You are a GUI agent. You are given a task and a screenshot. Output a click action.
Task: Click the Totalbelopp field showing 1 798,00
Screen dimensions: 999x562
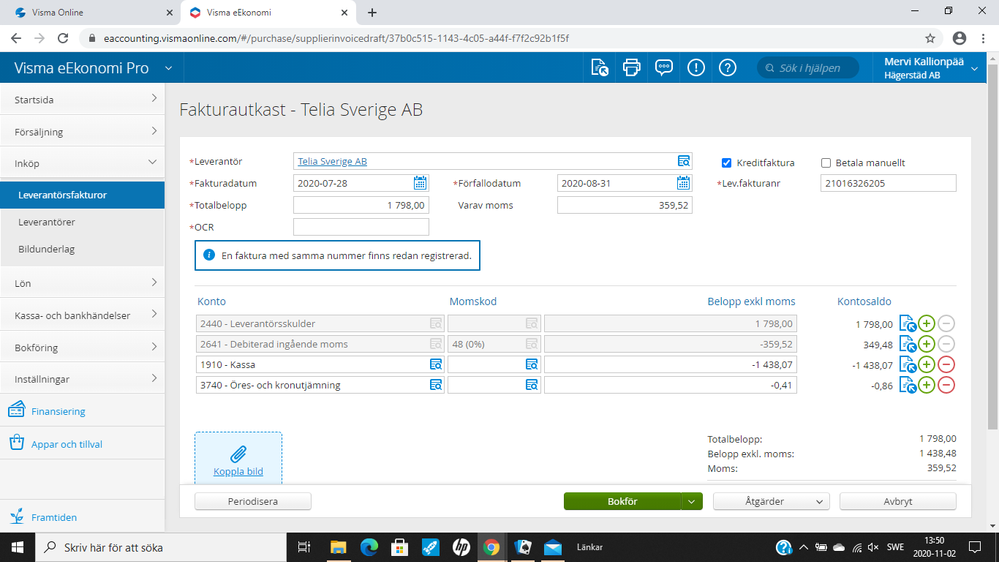pyautogui.click(x=361, y=205)
